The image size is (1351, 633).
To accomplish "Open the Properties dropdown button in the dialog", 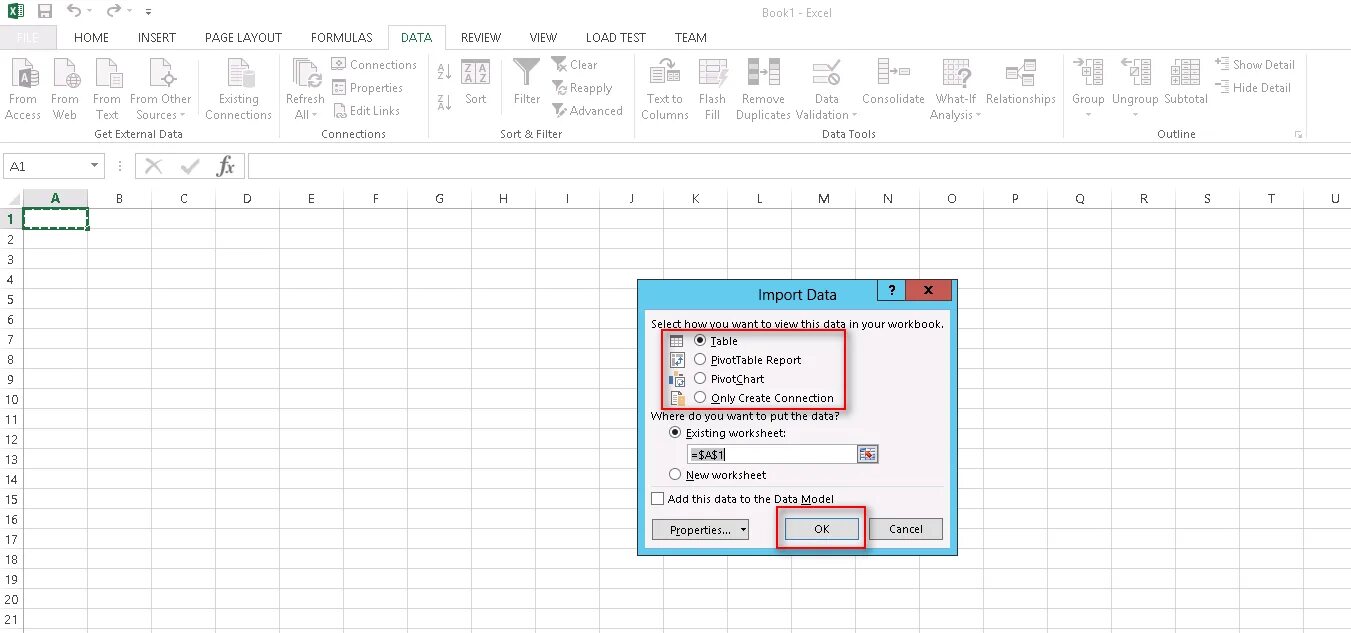I will coord(700,529).
